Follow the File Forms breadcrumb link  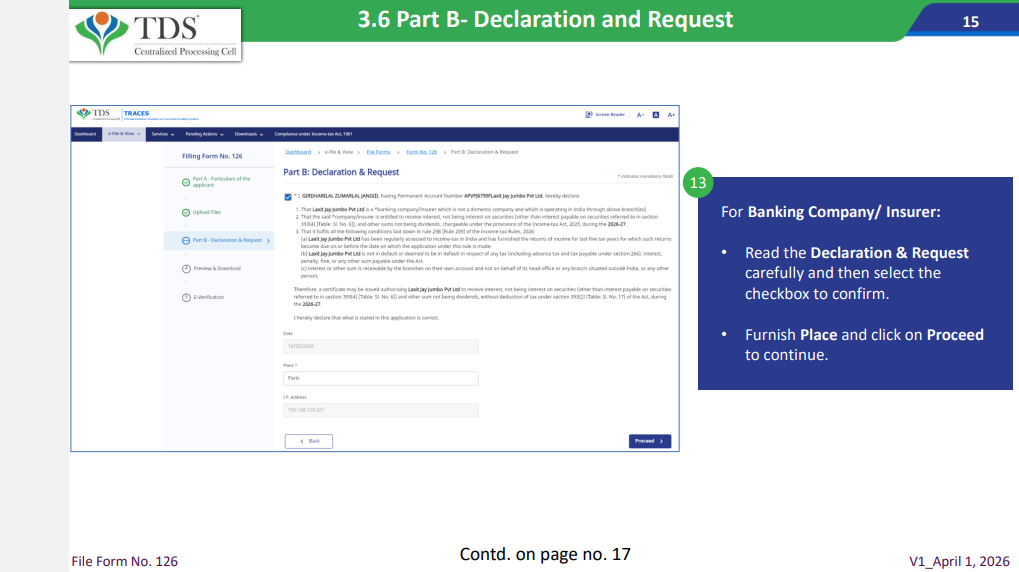(378, 152)
